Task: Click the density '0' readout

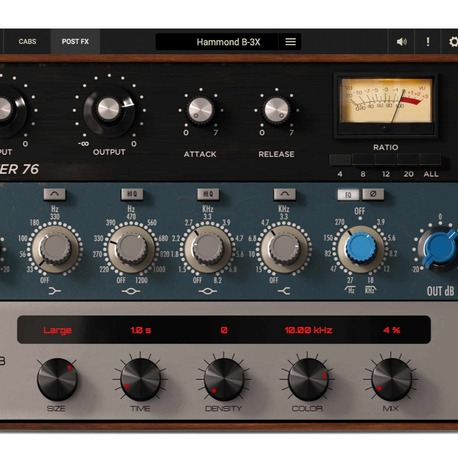Action: pos(224,330)
